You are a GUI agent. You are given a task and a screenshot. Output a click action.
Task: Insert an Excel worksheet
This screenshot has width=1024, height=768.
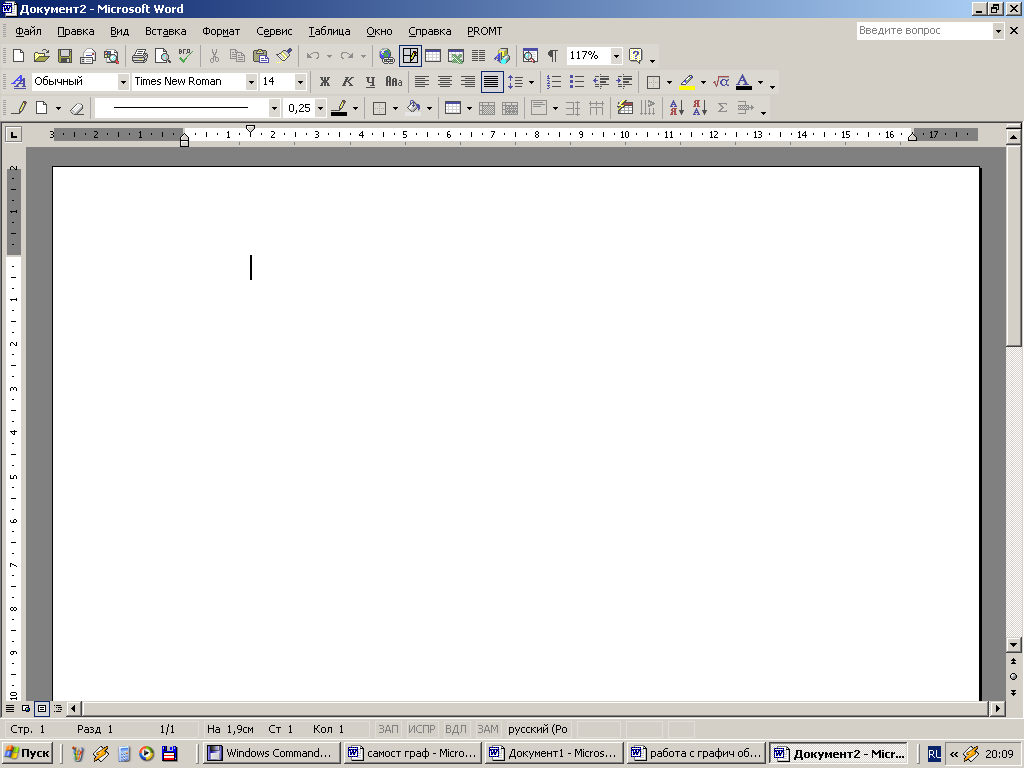click(456, 56)
